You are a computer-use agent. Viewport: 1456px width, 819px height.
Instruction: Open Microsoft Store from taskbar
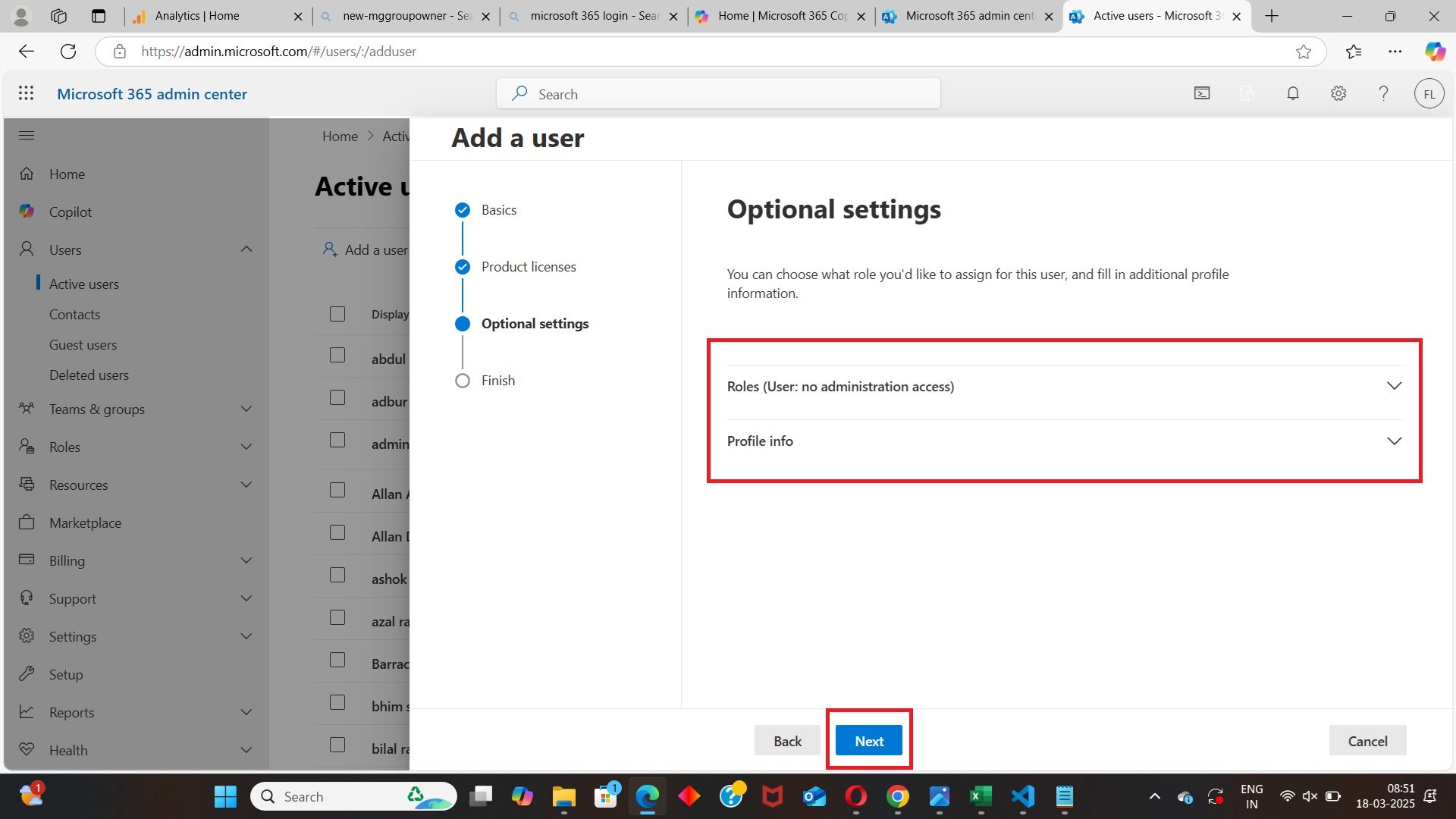(x=605, y=796)
